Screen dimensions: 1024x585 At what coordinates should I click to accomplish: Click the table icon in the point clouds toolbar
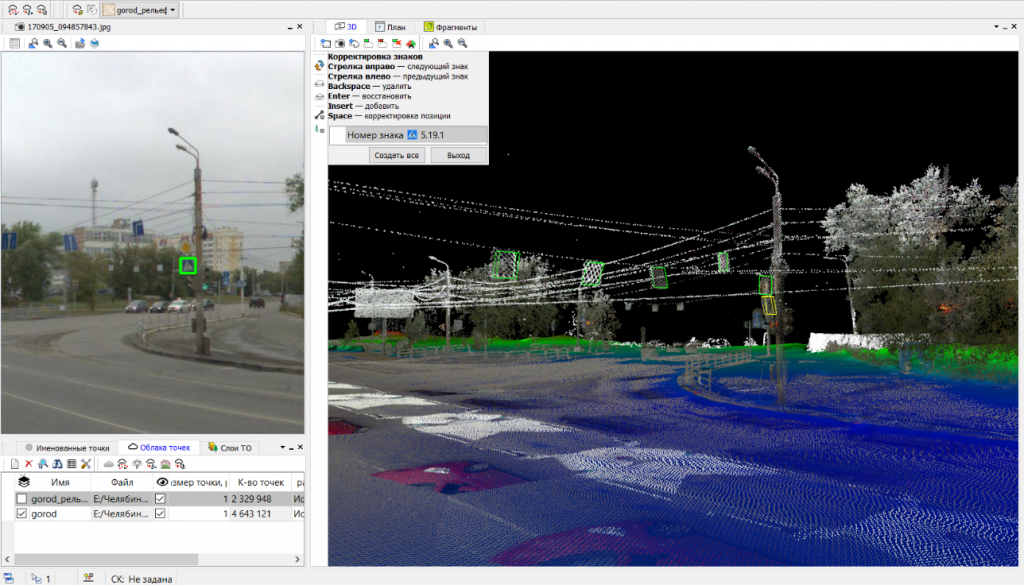71,463
